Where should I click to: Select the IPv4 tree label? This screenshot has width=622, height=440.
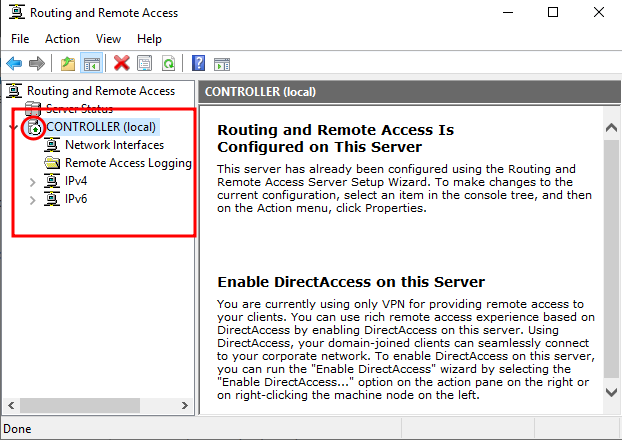click(x=76, y=181)
